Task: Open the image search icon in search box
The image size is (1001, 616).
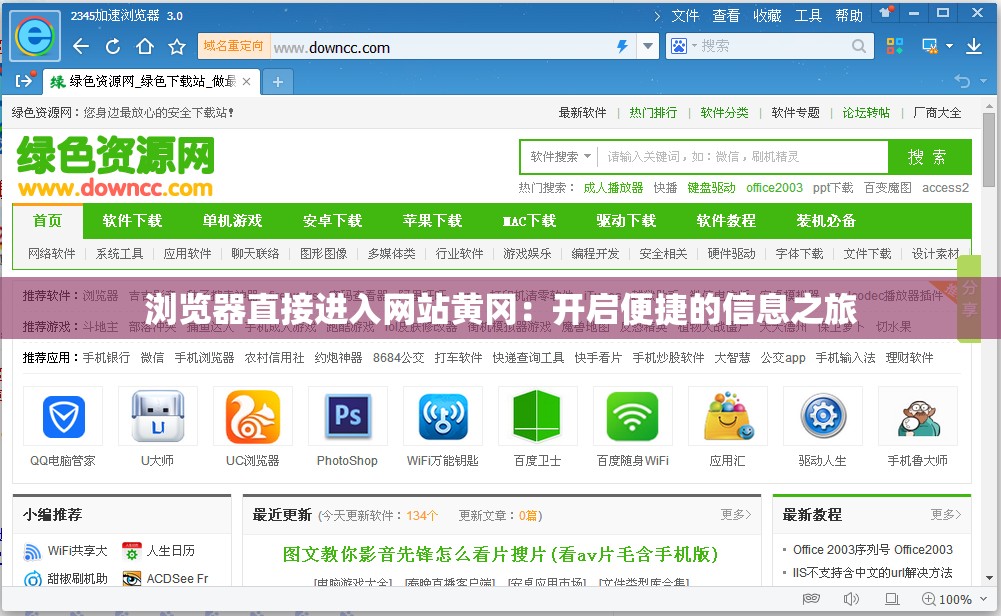Action: pyautogui.click(x=680, y=46)
